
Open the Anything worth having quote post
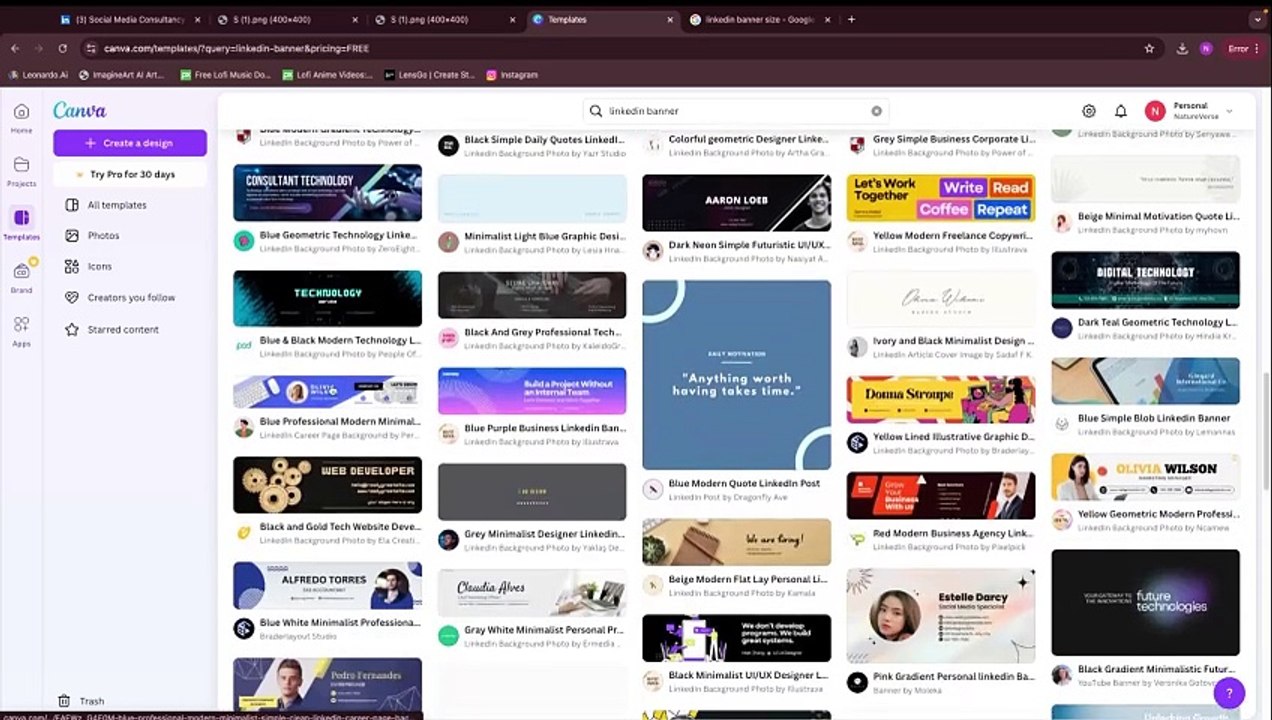click(736, 374)
